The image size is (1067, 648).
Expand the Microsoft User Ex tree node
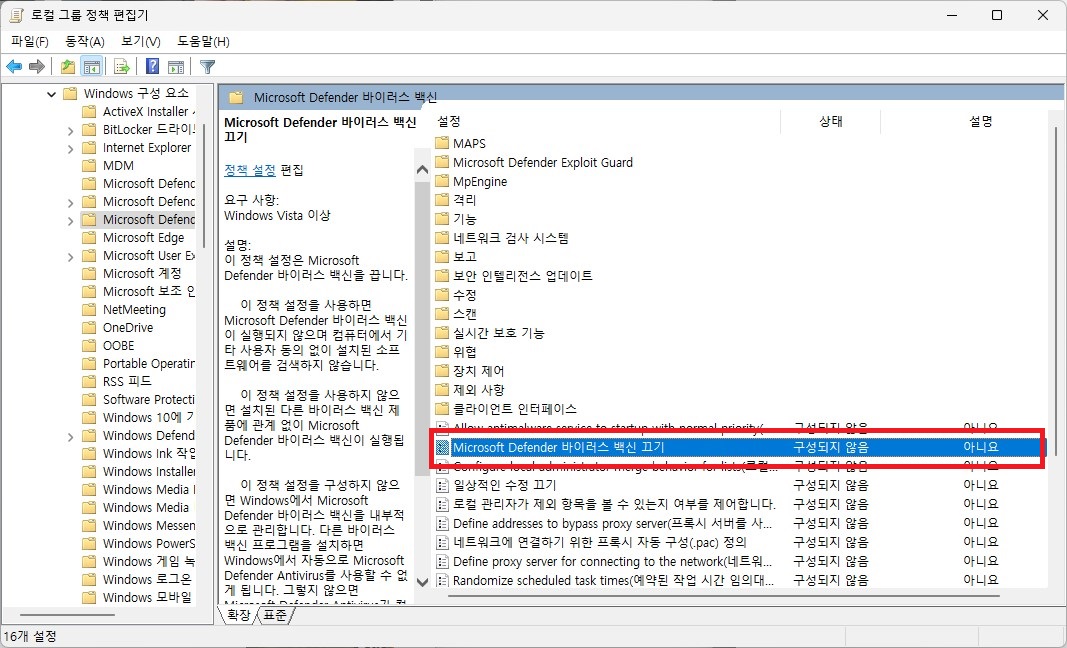(70, 257)
